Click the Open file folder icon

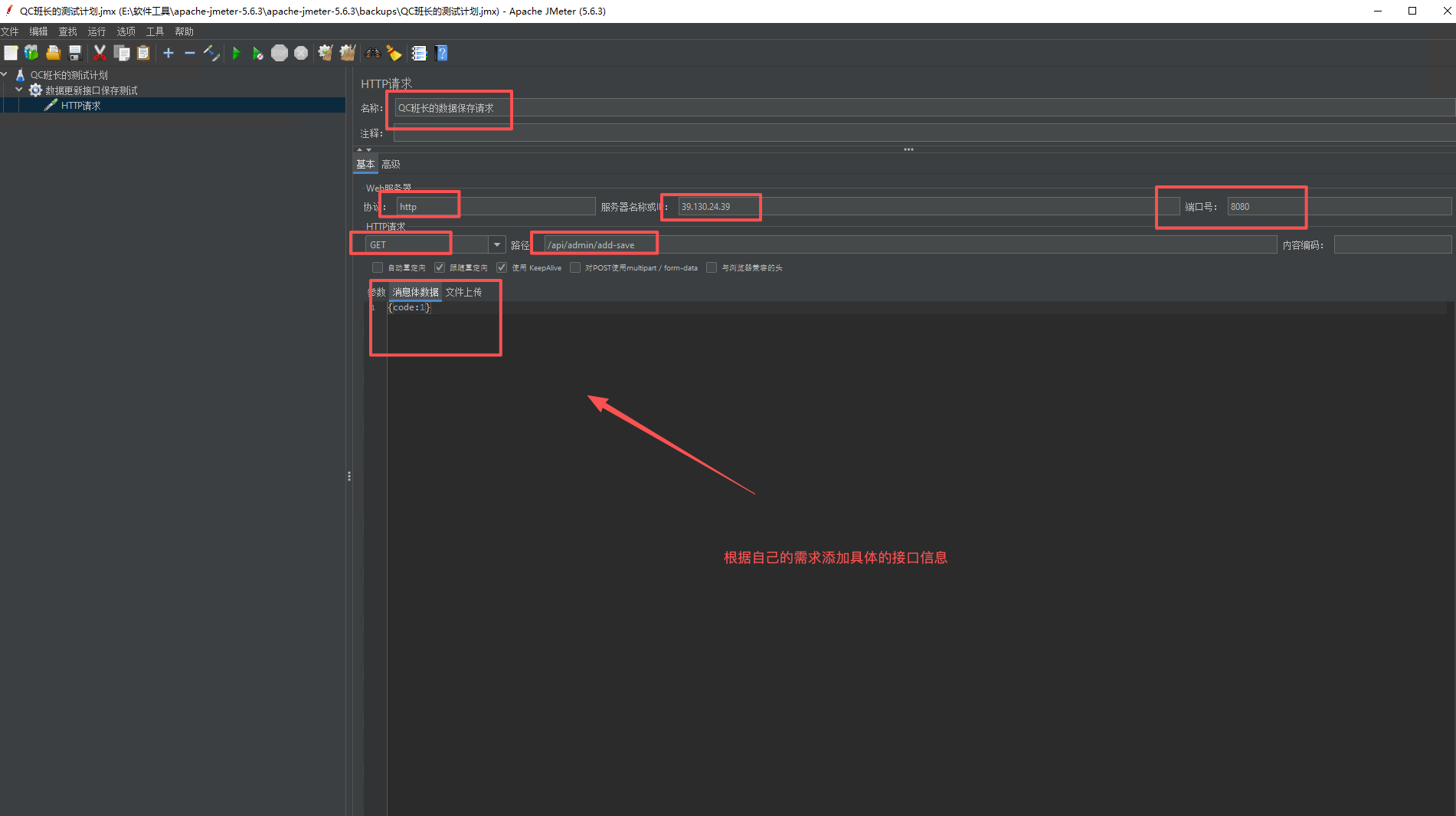coord(53,53)
